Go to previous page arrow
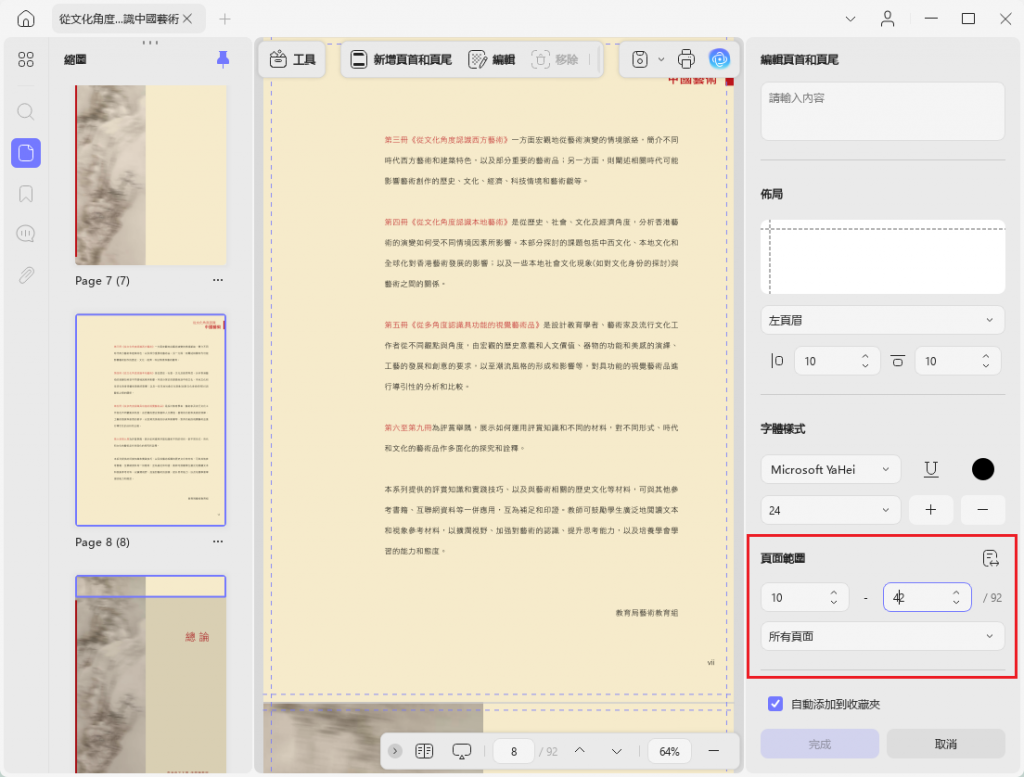The width and height of the screenshot is (1024, 777). pos(580,752)
